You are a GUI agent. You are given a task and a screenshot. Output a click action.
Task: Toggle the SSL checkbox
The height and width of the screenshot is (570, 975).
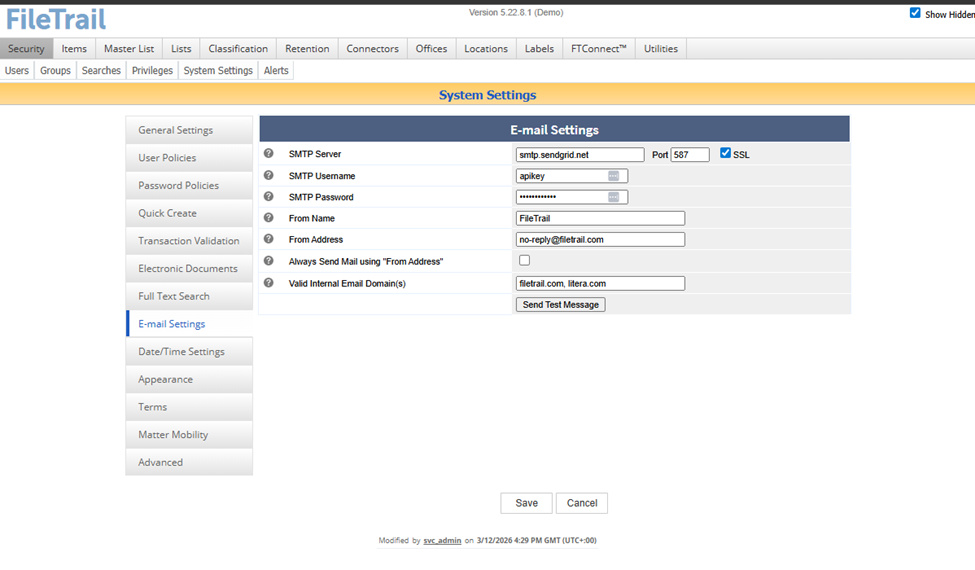[725, 153]
